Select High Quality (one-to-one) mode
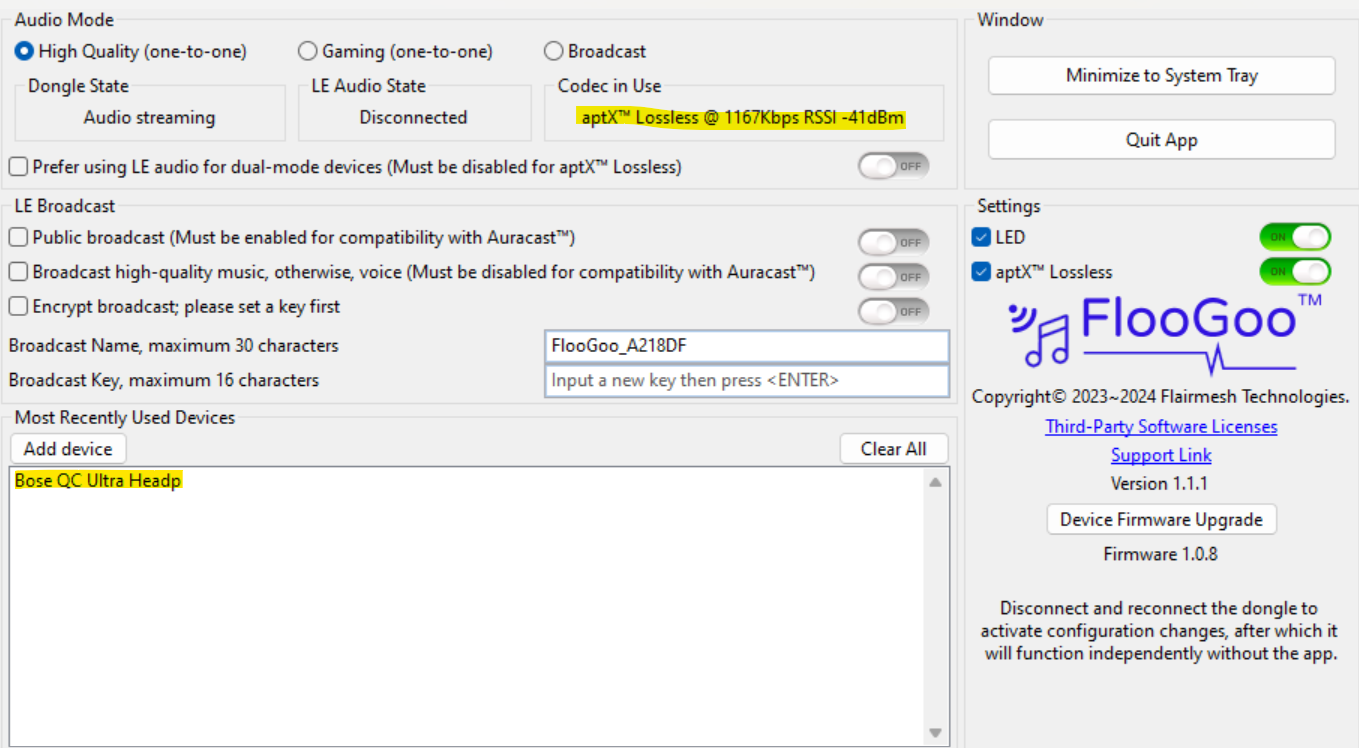Viewport: 1359px width, 748px height. tap(23, 51)
